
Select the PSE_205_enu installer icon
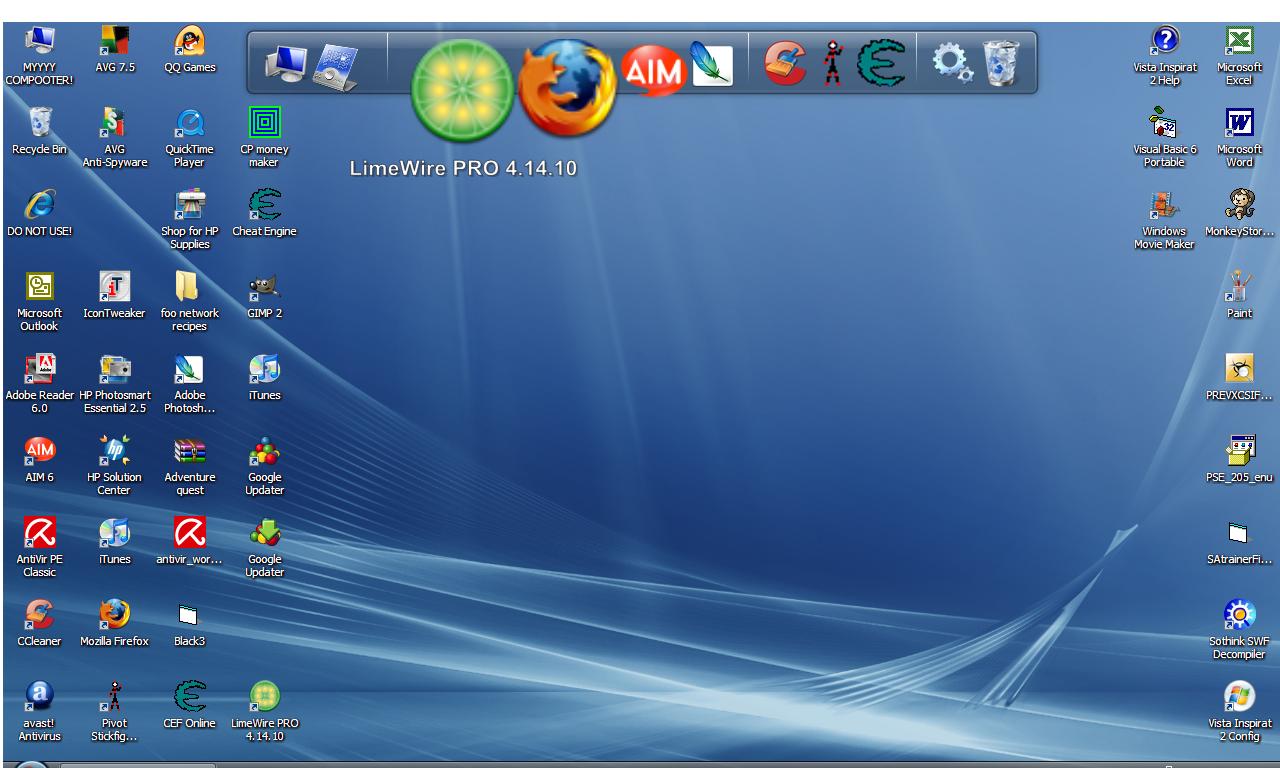(x=1240, y=460)
